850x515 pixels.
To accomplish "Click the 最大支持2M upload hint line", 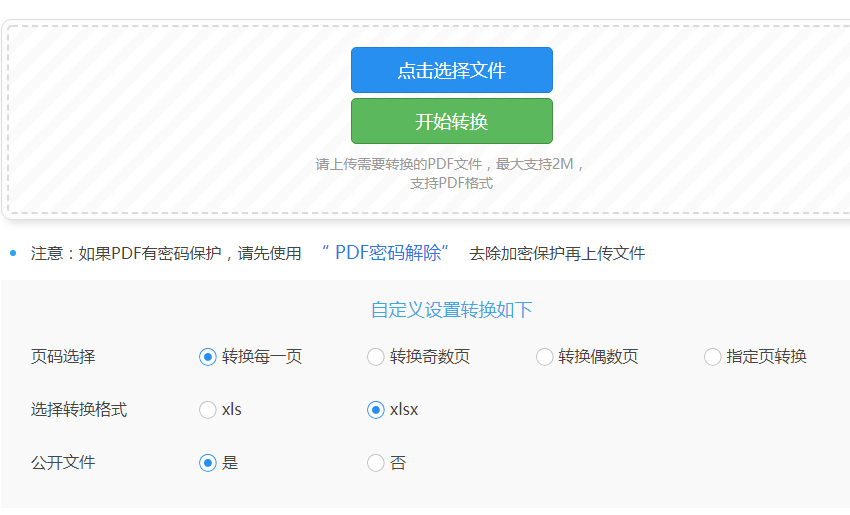I will point(449,164).
